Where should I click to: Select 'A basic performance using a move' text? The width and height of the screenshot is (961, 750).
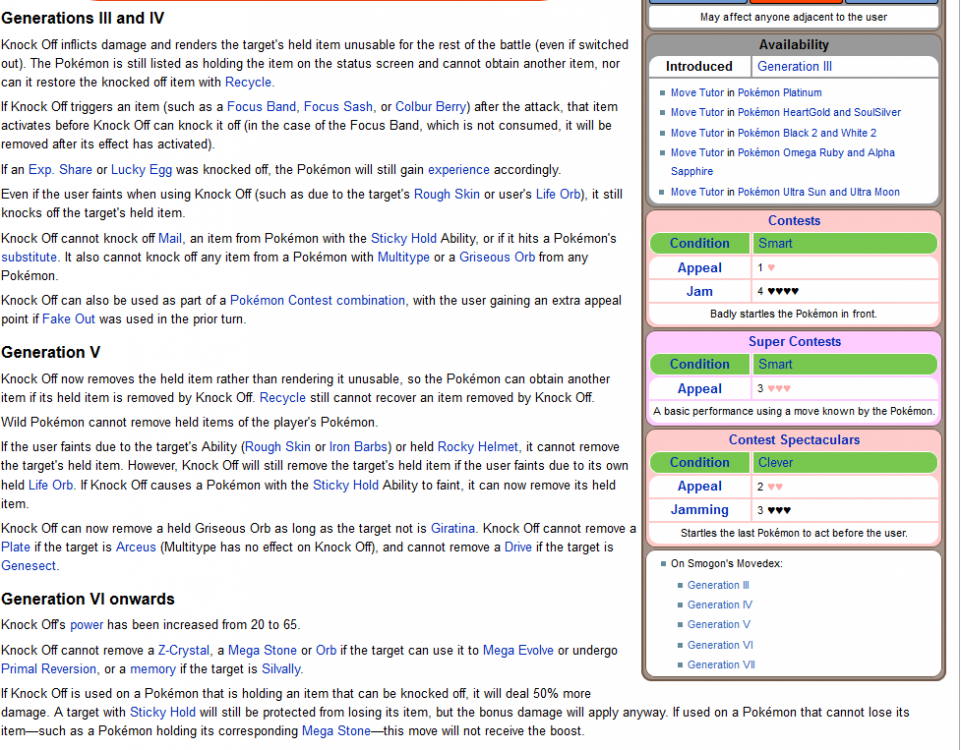point(794,411)
